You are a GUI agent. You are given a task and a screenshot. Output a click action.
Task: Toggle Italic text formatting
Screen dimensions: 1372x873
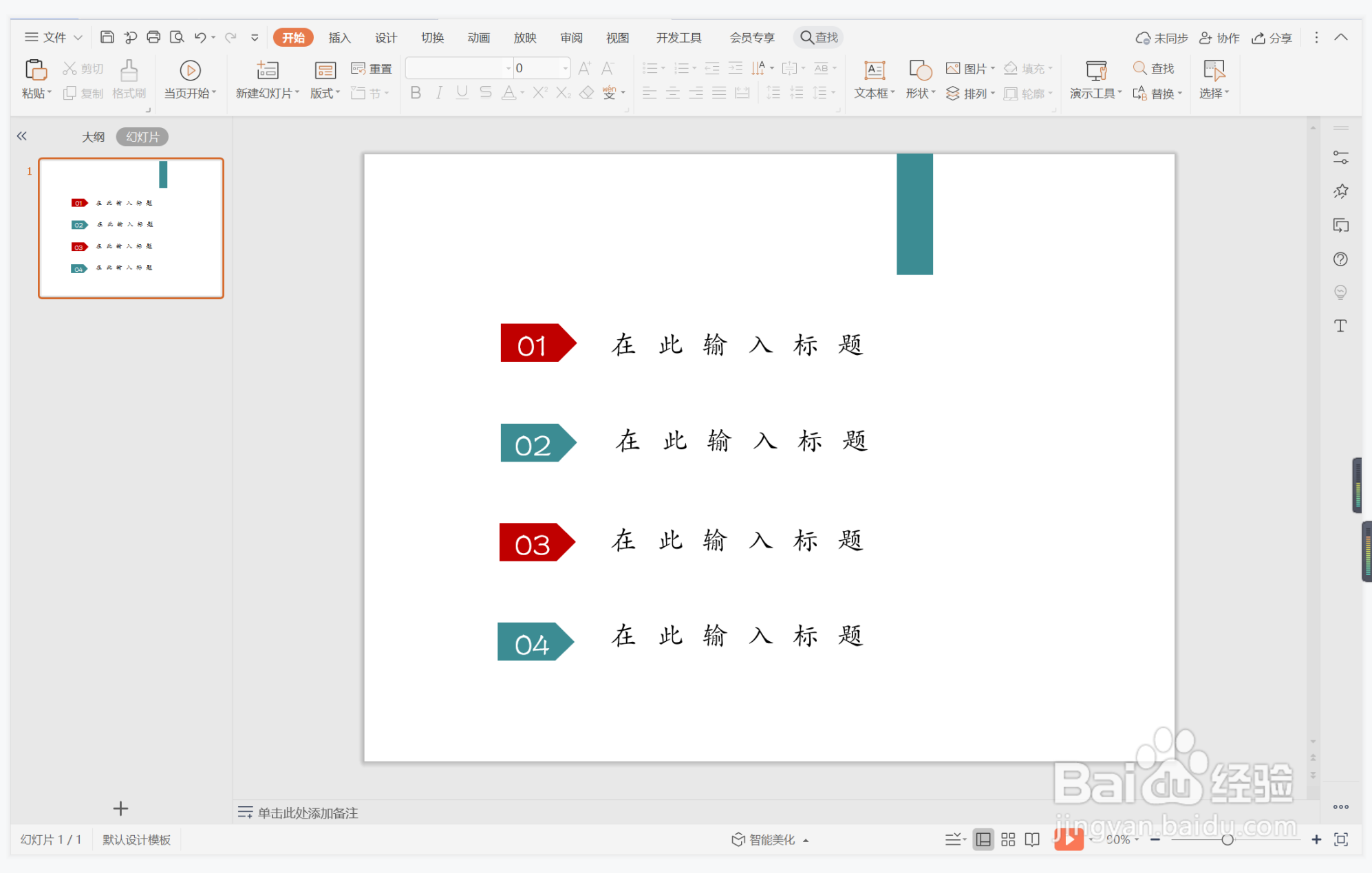[x=439, y=93]
